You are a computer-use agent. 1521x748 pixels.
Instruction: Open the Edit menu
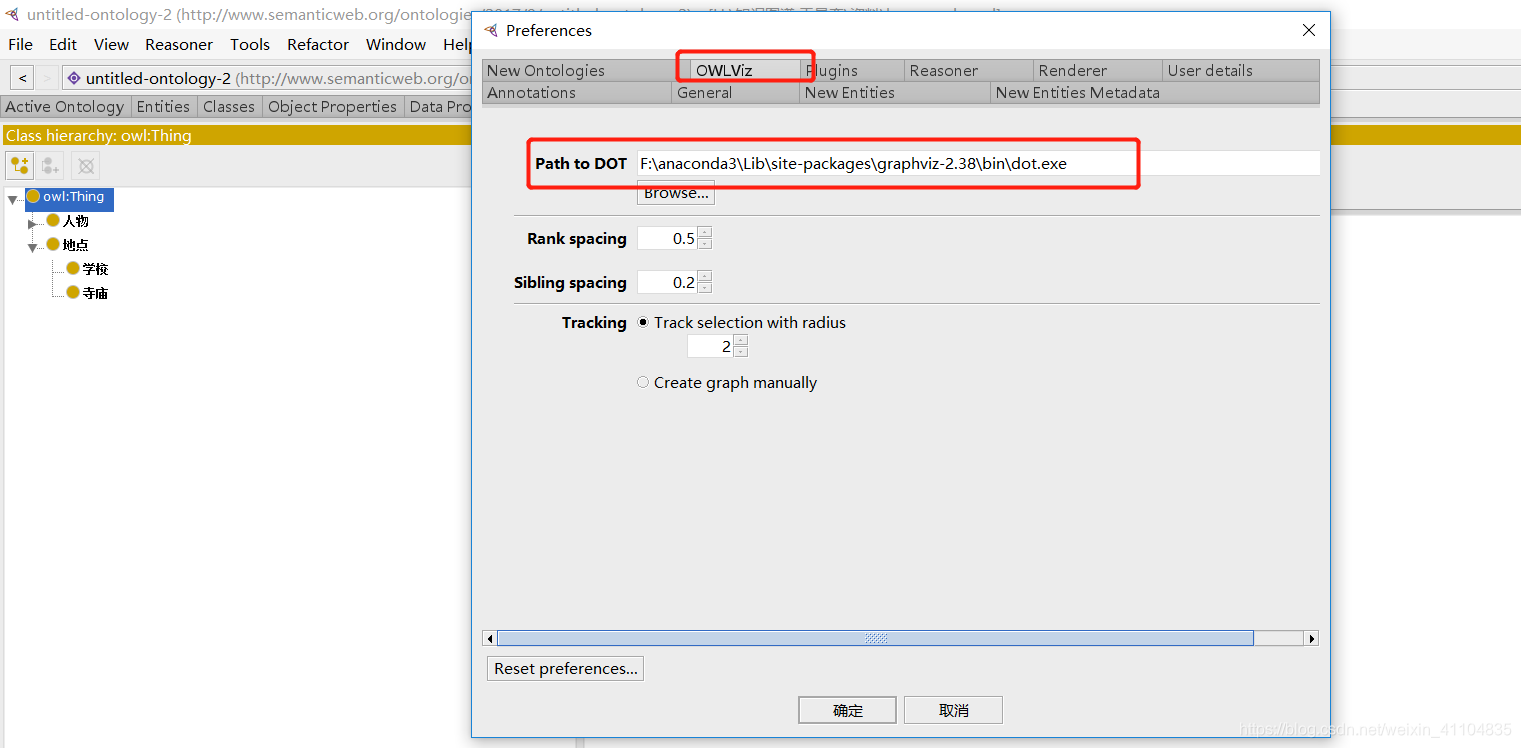click(x=63, y=44)
